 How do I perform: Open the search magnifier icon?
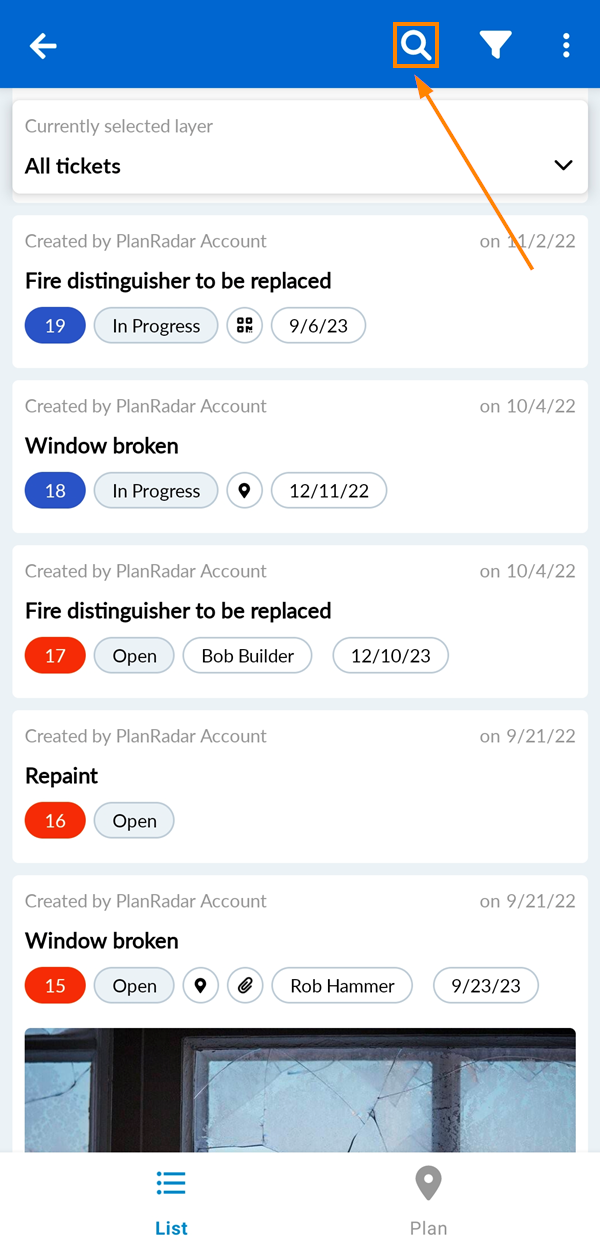click(x=416, y=45)
